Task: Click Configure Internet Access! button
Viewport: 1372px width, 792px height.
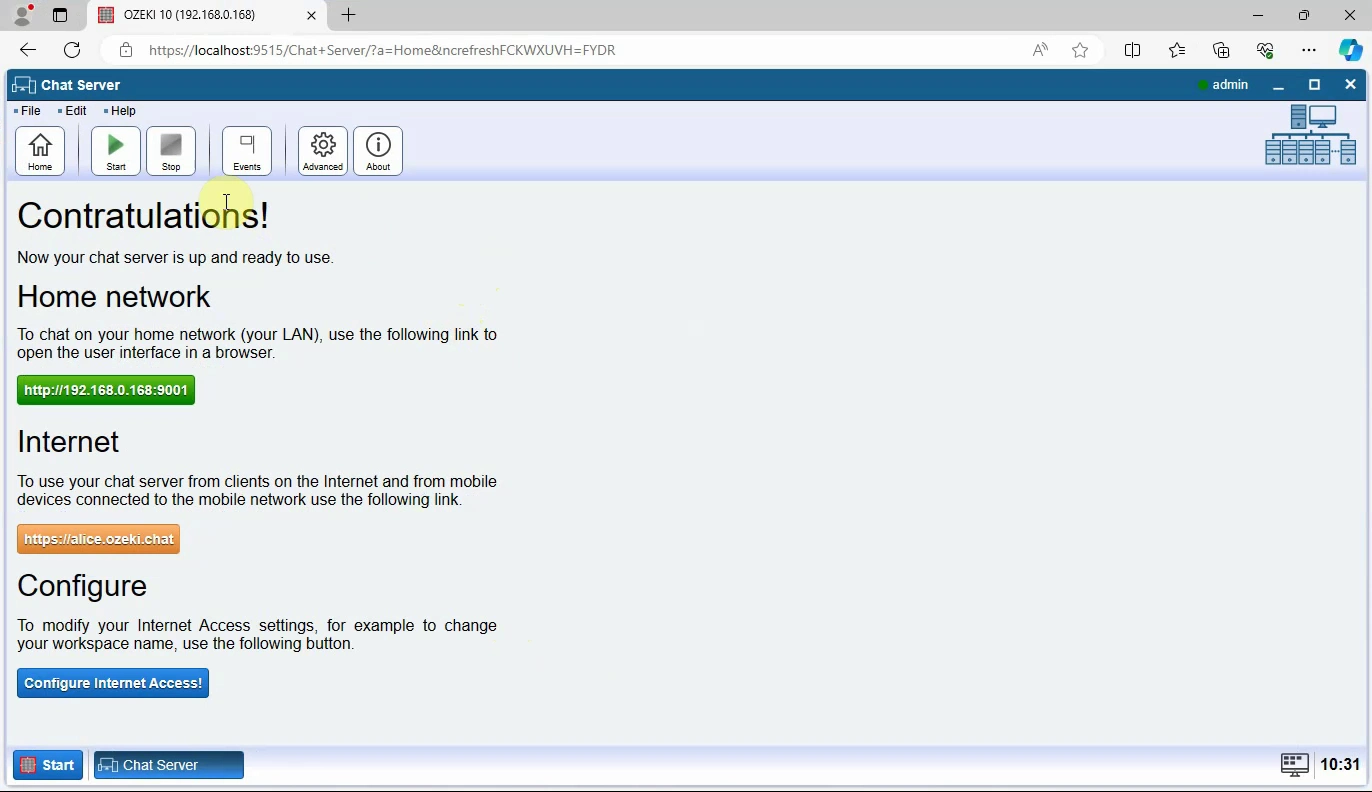Action: coord(113,683)
